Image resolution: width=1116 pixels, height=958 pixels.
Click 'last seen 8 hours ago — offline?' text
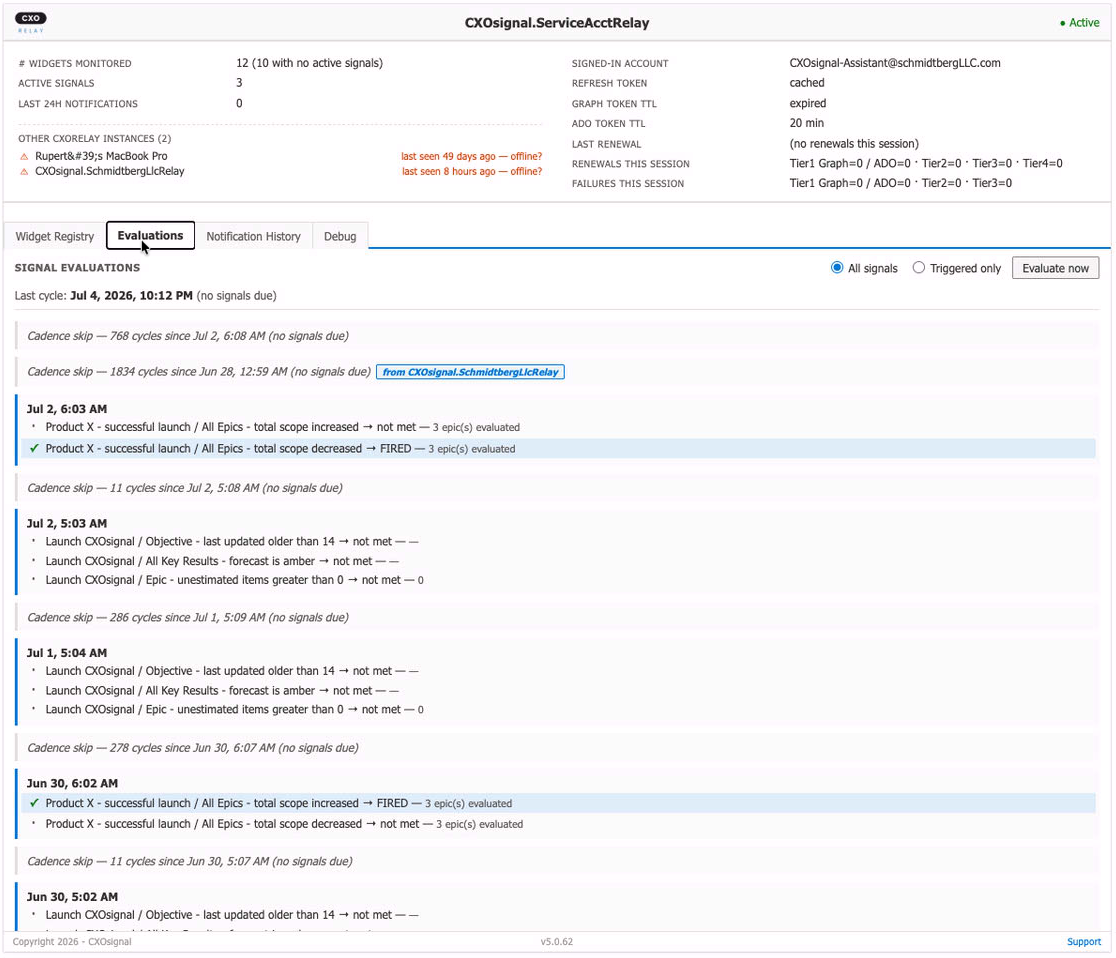[x=472, y=172]
